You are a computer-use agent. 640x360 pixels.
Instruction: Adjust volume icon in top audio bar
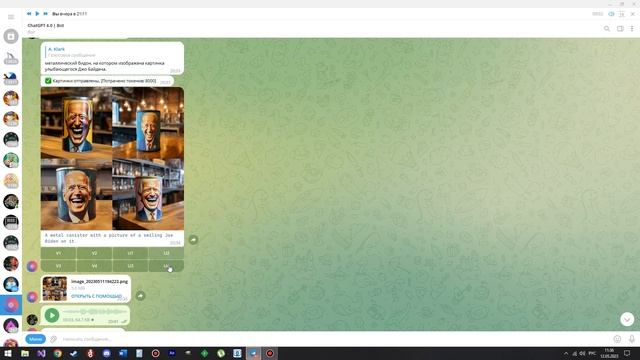(x=611, y=14)
